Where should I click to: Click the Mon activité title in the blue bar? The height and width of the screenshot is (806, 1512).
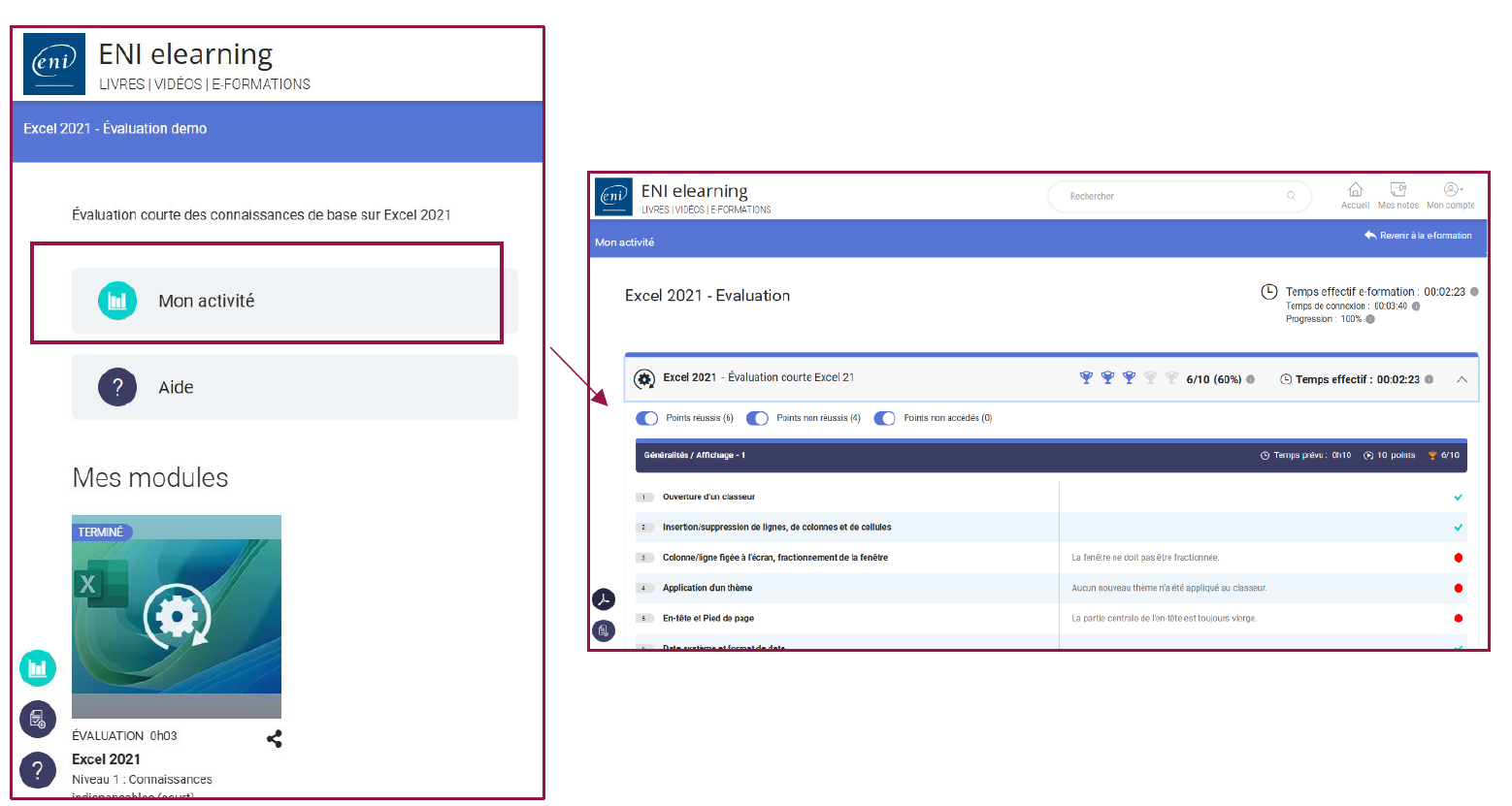[x=624, y=242]
